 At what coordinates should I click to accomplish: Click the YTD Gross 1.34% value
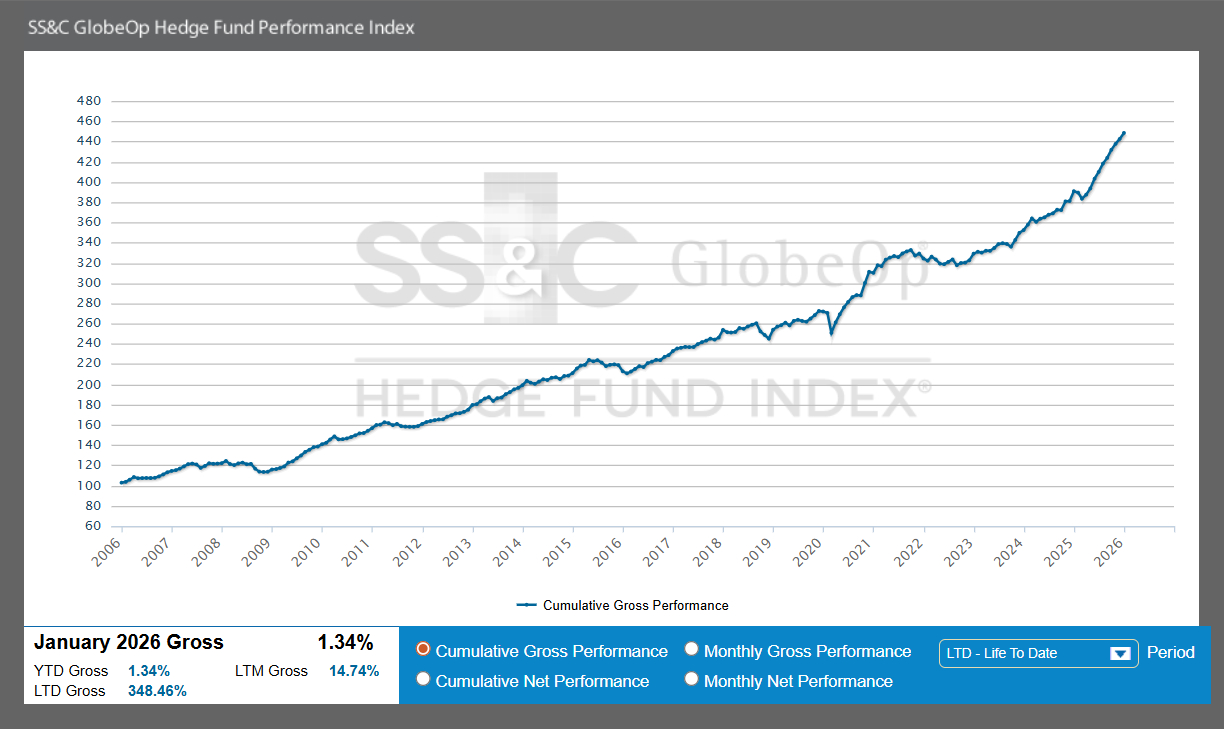[x=149, y=671]
